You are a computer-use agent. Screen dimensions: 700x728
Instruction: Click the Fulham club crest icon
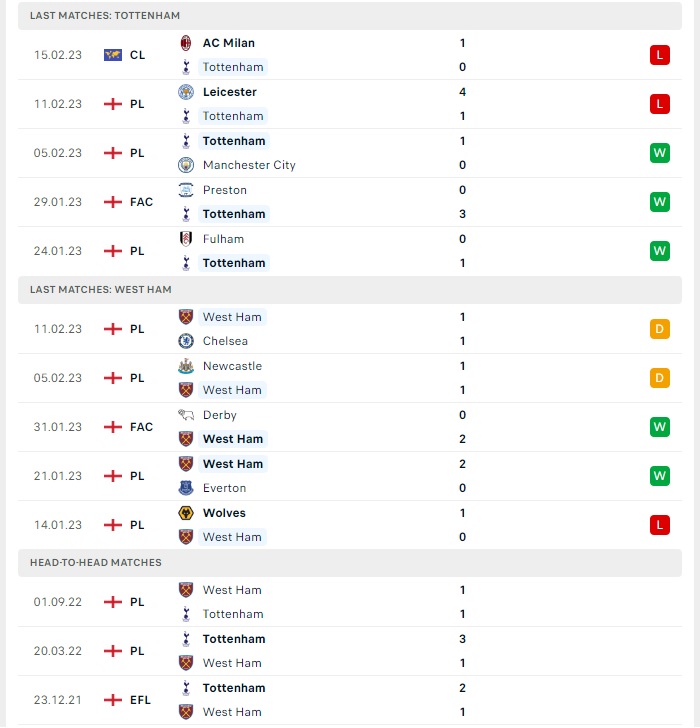(x=186, y=239)
